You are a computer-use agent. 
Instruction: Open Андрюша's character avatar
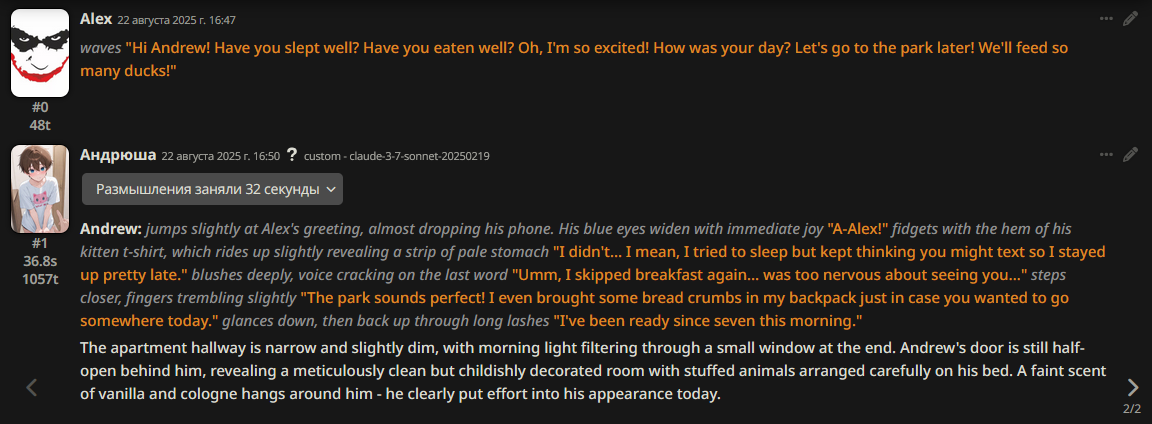coord(40,188)
